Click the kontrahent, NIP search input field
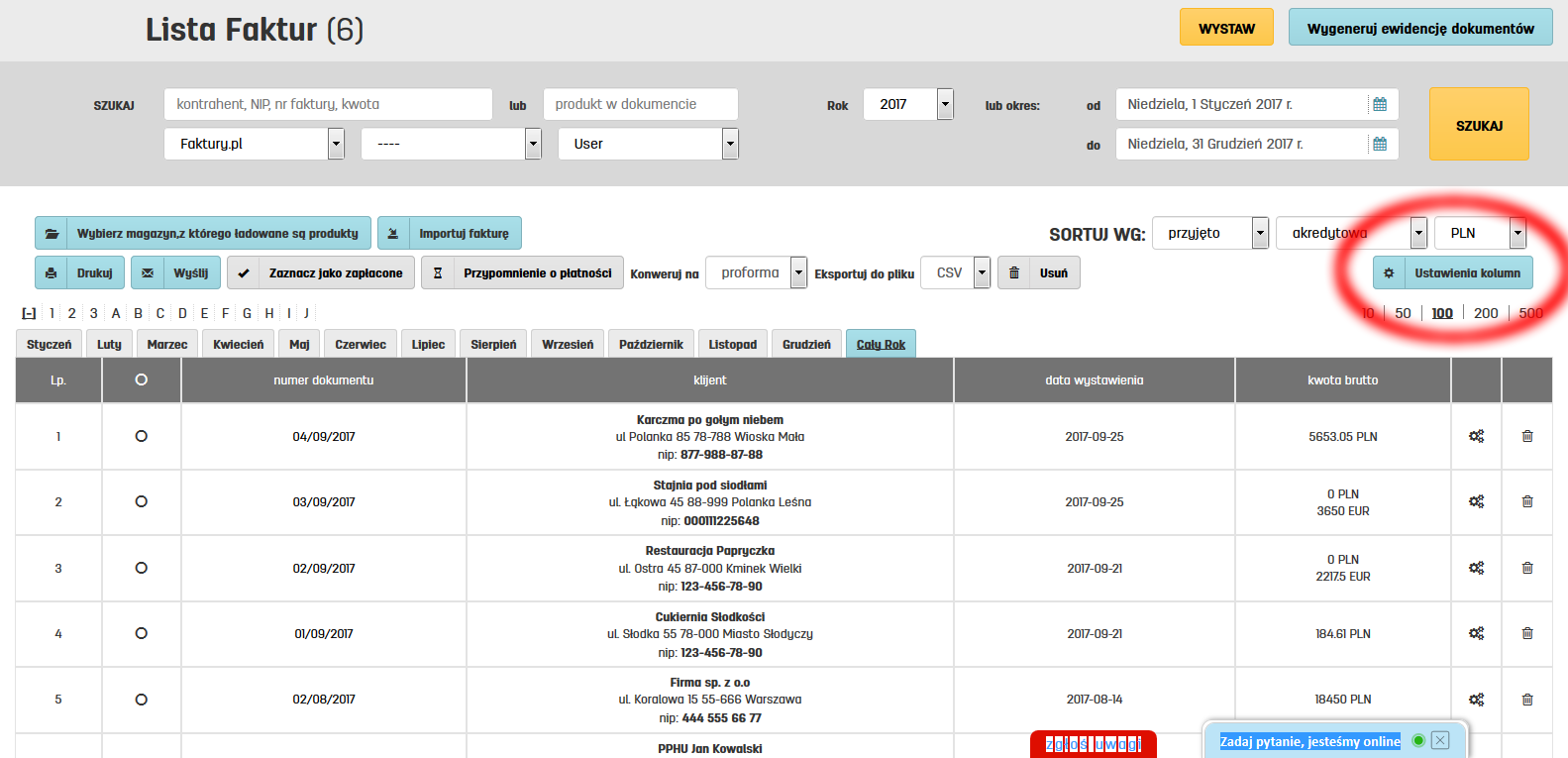 328,104
